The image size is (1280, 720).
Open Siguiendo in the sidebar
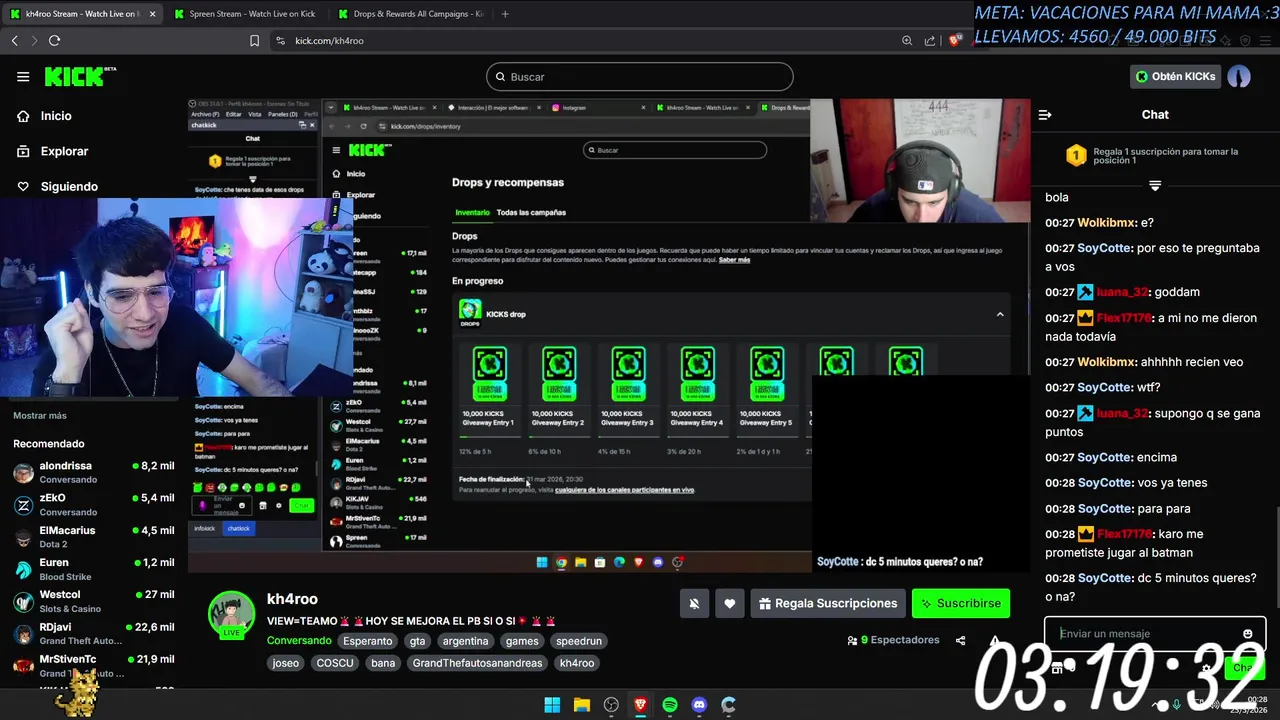[x=69, y=187]
